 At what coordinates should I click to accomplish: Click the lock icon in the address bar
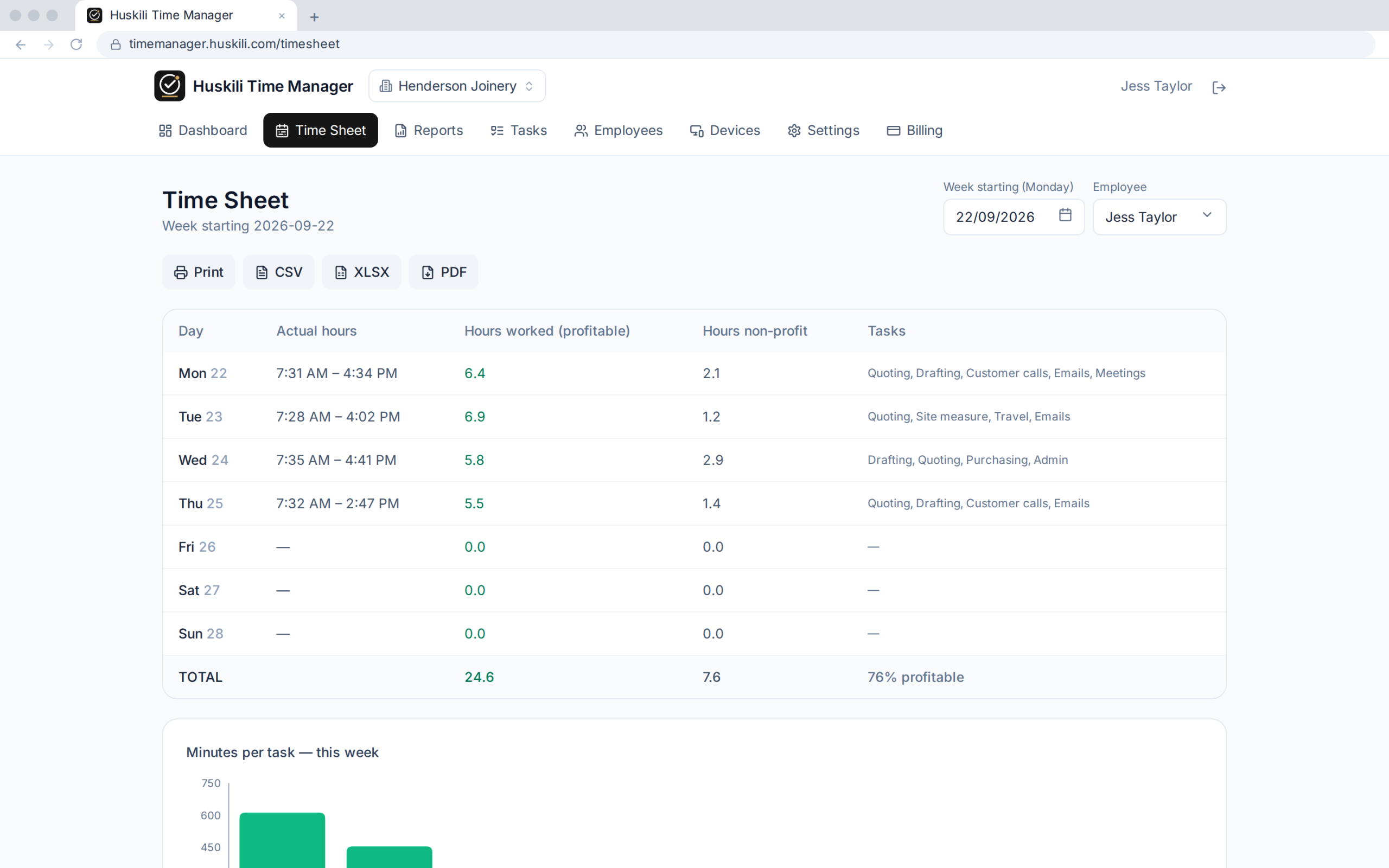(116, 44)
